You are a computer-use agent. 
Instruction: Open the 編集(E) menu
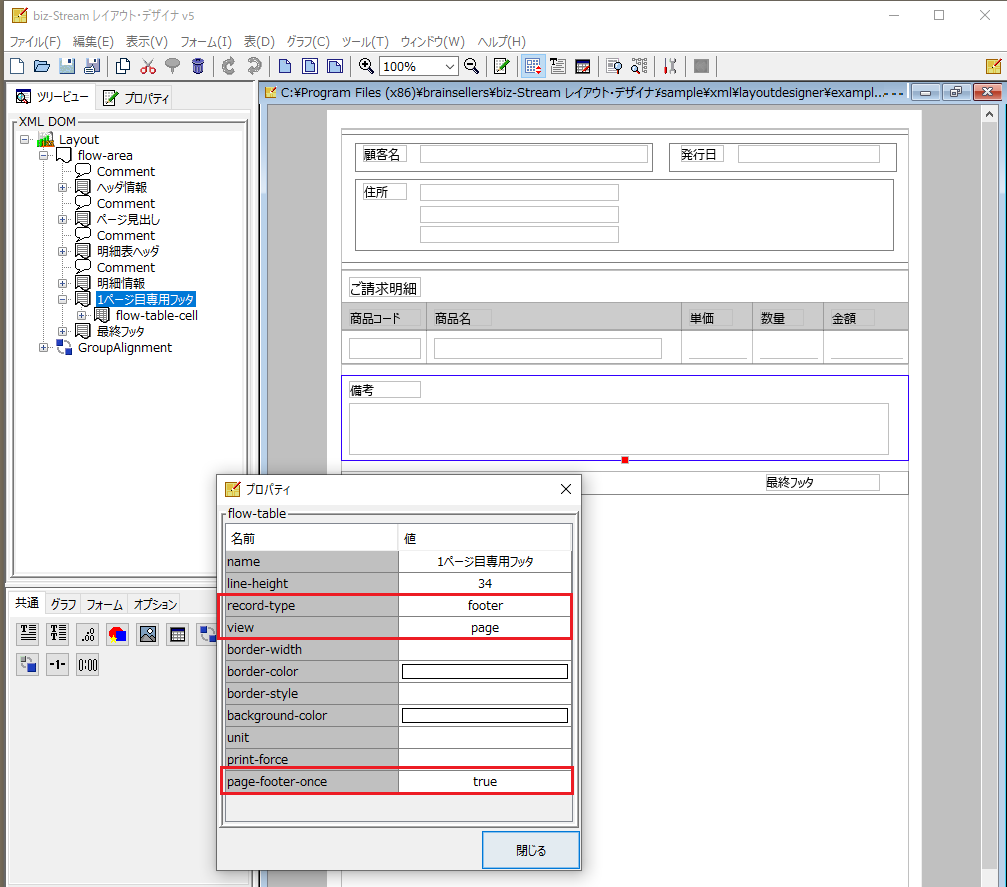pos(93,42)
